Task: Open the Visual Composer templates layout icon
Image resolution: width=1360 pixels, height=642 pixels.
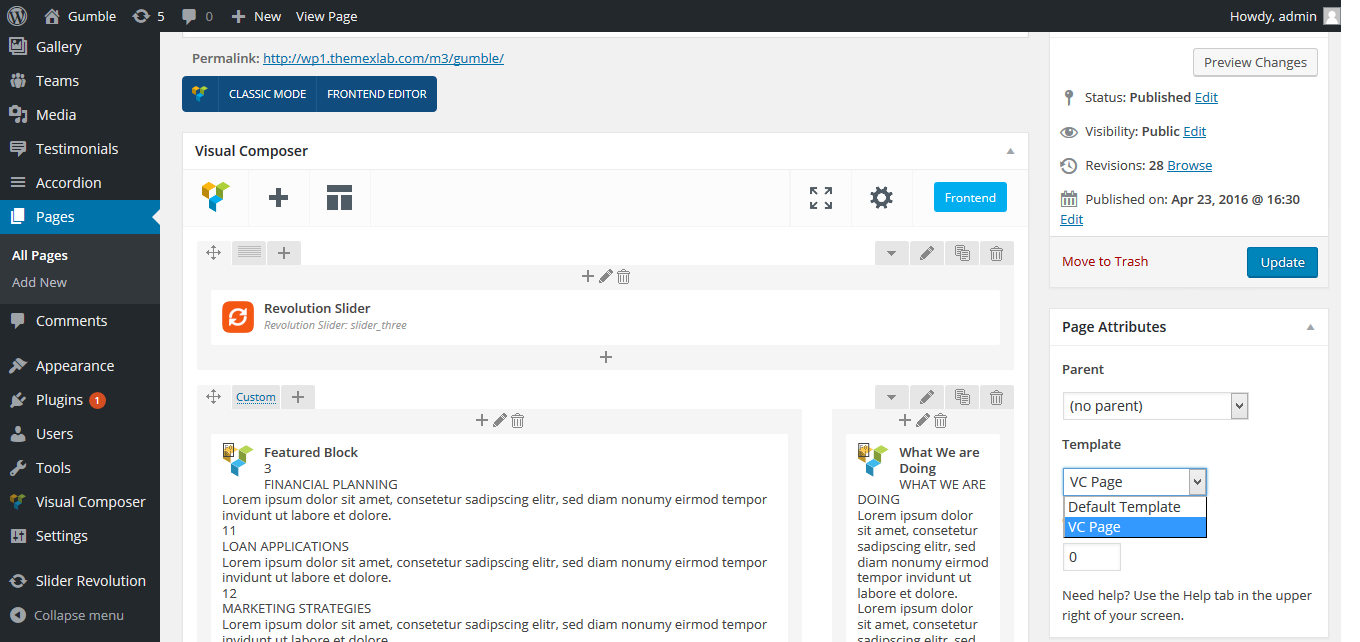Action: coord(339,198)
